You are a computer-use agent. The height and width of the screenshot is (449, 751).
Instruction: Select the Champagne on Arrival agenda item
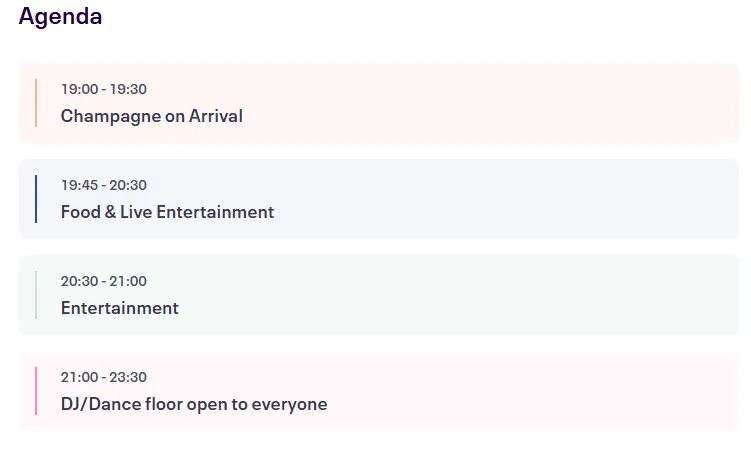coord(151,116)
